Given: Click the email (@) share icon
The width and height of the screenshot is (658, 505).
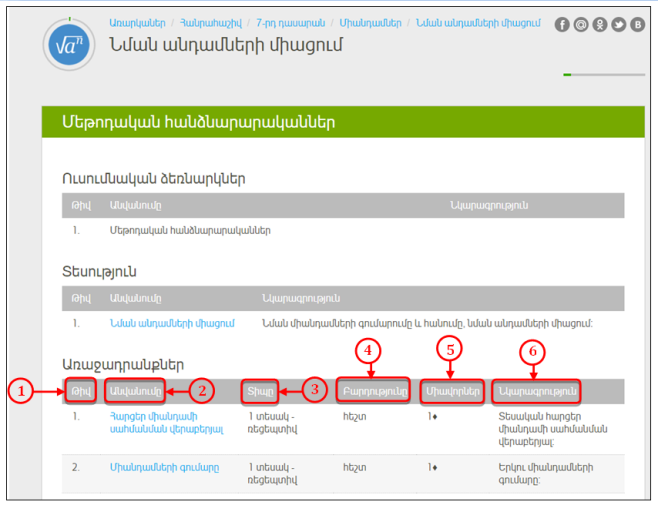Looking at the screenshot, I should click(582, 25).
